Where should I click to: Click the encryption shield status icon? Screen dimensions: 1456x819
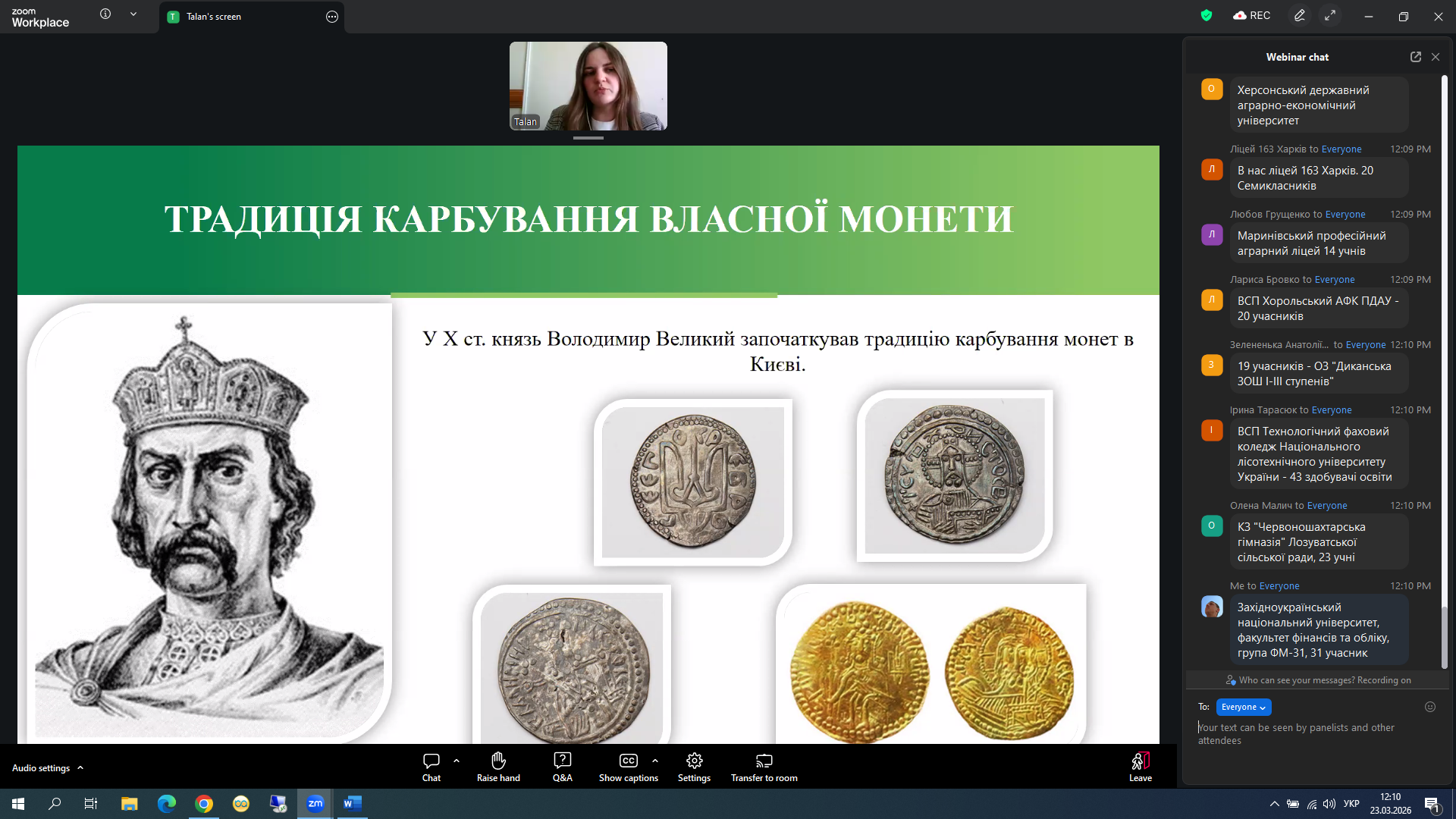[x=1207, y=16]
